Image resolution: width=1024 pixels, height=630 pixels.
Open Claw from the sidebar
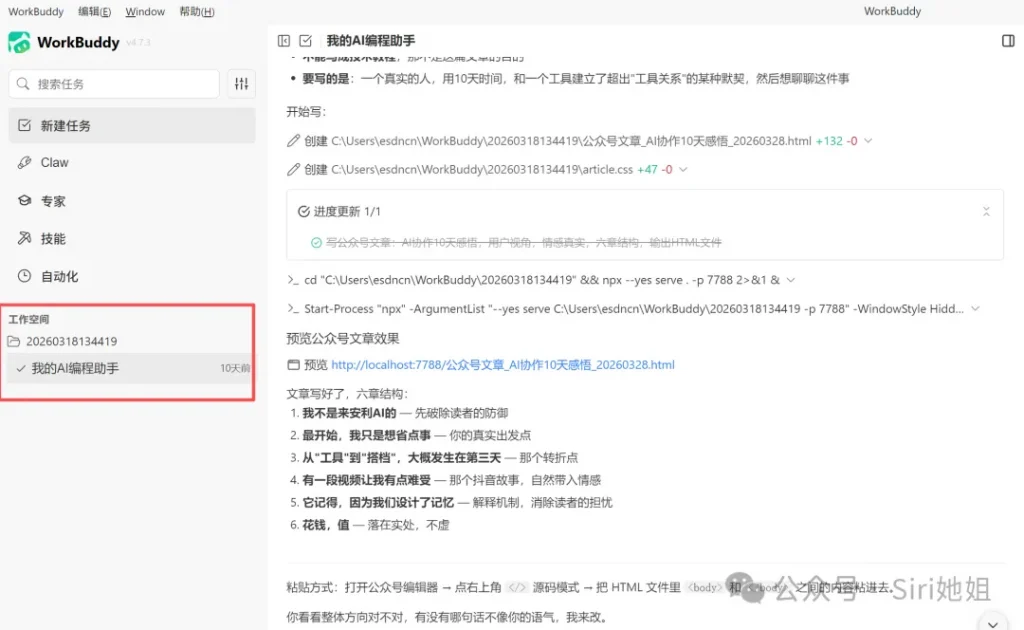point(54,162)
